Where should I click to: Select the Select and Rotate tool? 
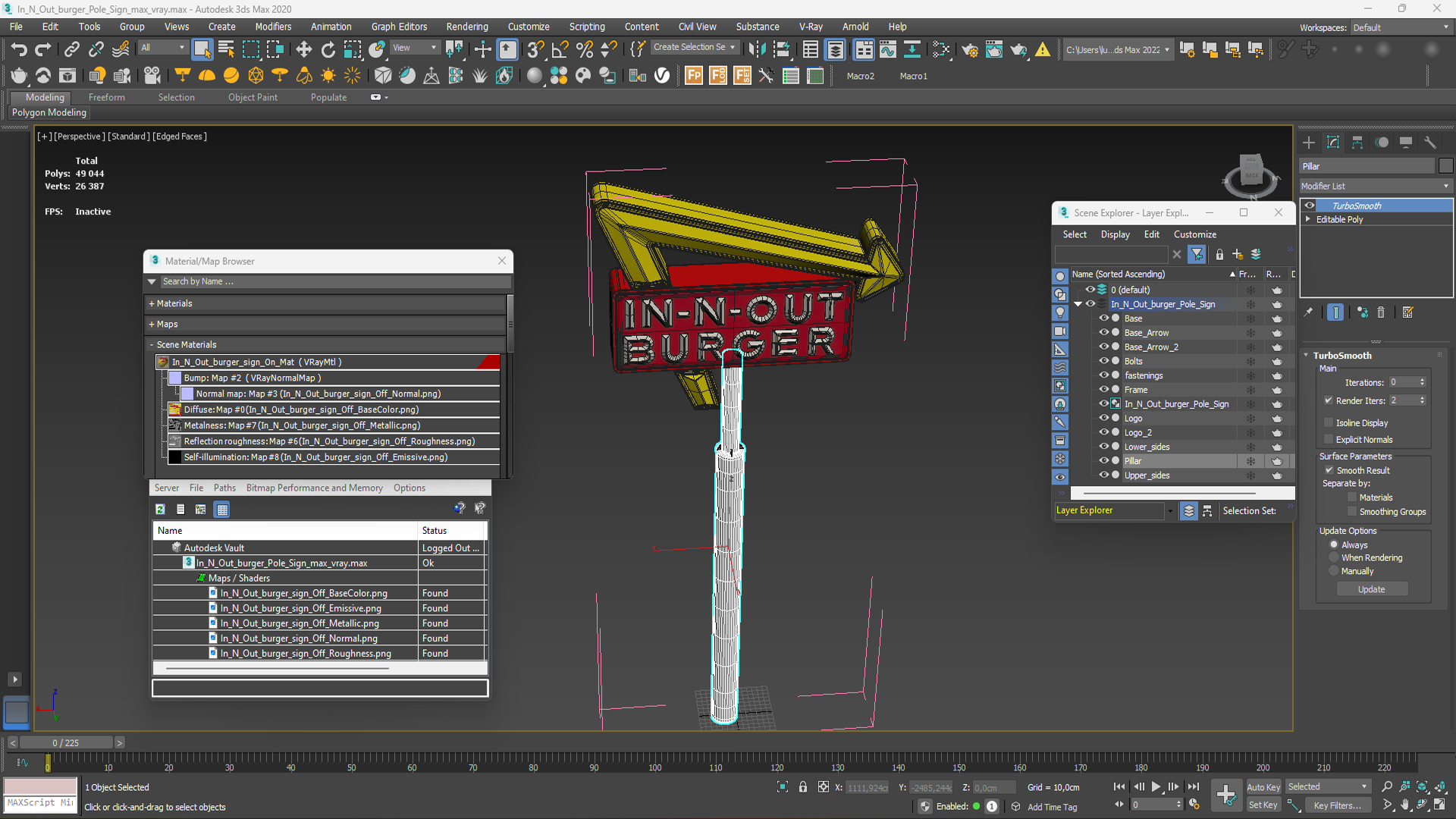(x=328, y=50)
